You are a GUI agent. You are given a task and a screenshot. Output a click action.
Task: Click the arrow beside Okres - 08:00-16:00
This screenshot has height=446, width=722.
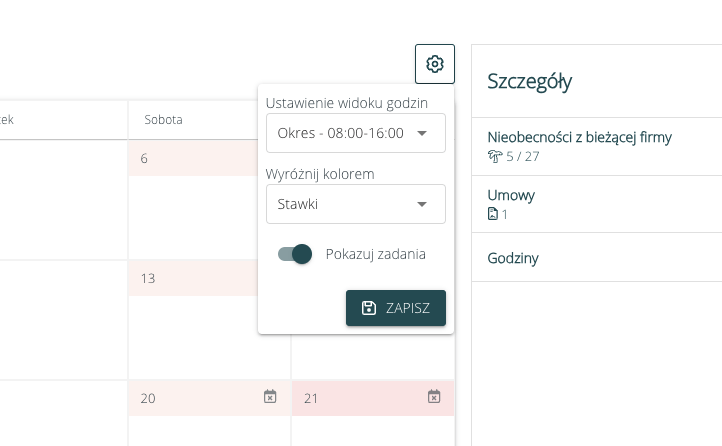tap(422, 133)
